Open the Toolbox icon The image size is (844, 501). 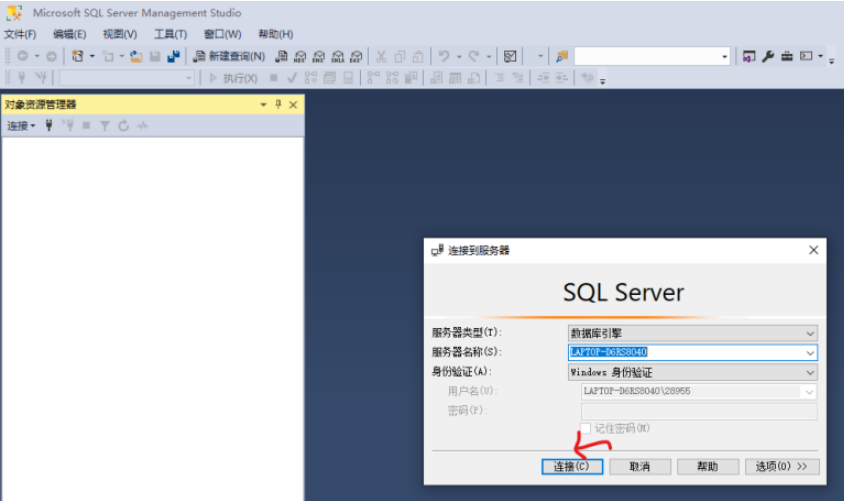tap(787, 56)
